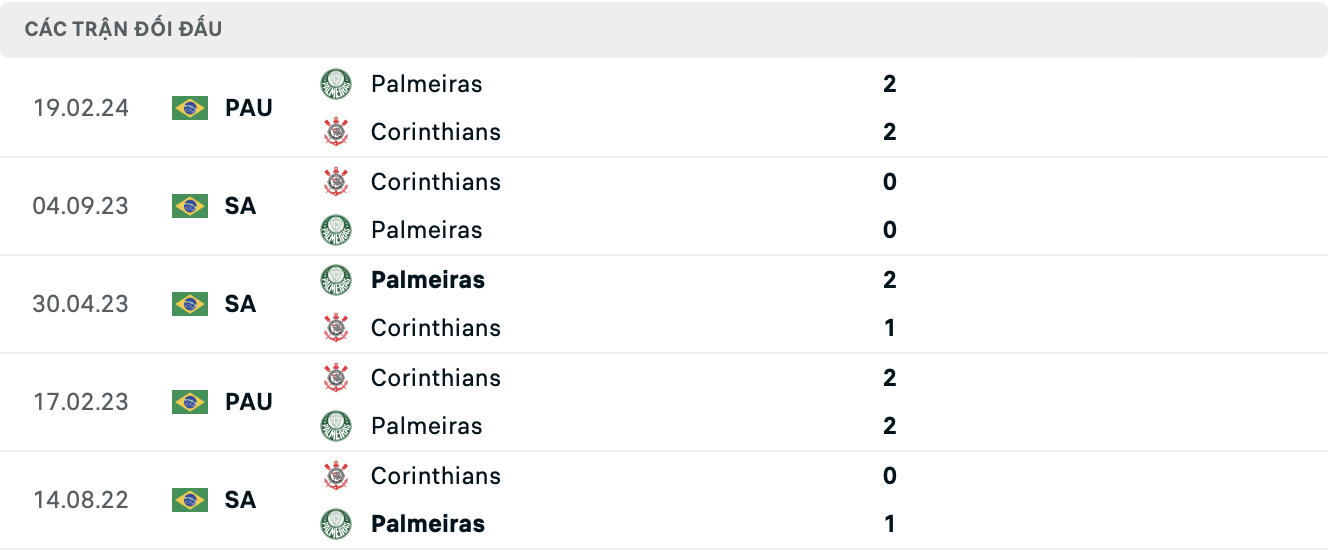Click the Brazil flag beside 17.02.23 PAU
This screenshot has height=554, width=1330.
pyautogui.click(x=190, y=402)
